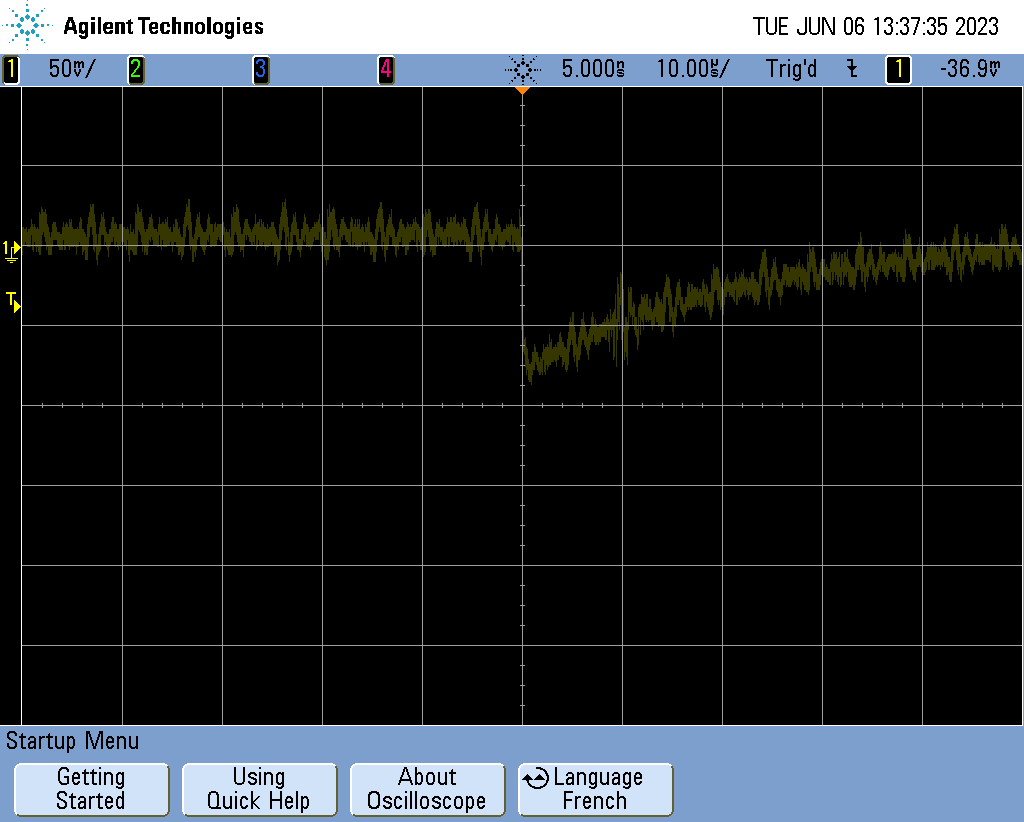This screenshot has width=1024, height=822.
Task: Open Using Quick Help
Action: [258, 789]
